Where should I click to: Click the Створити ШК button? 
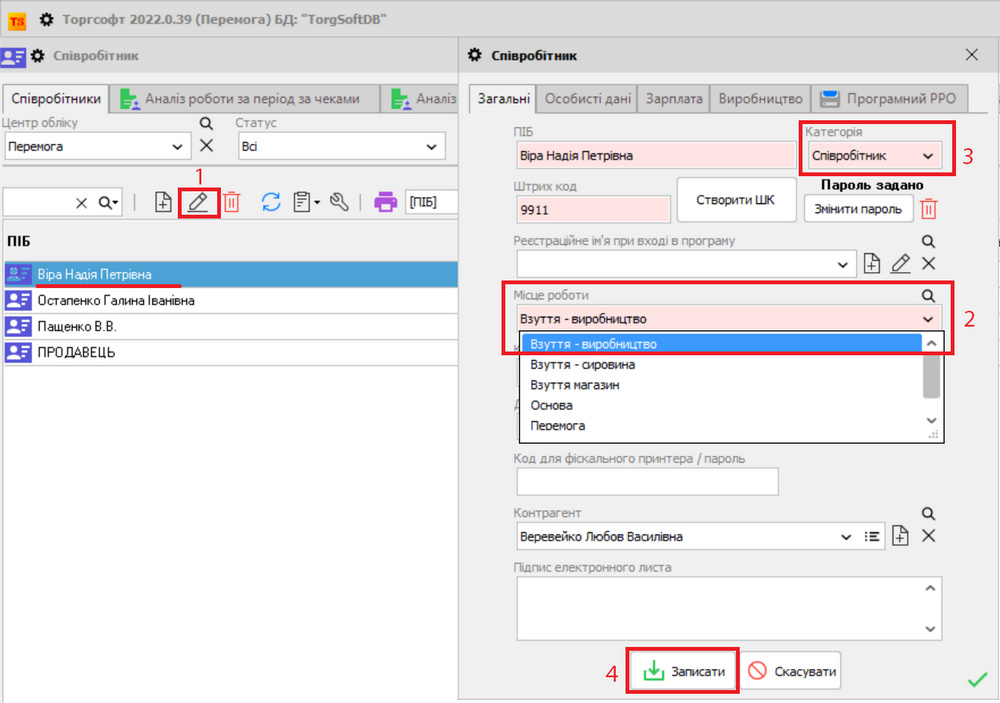click(x=735, y=200)
